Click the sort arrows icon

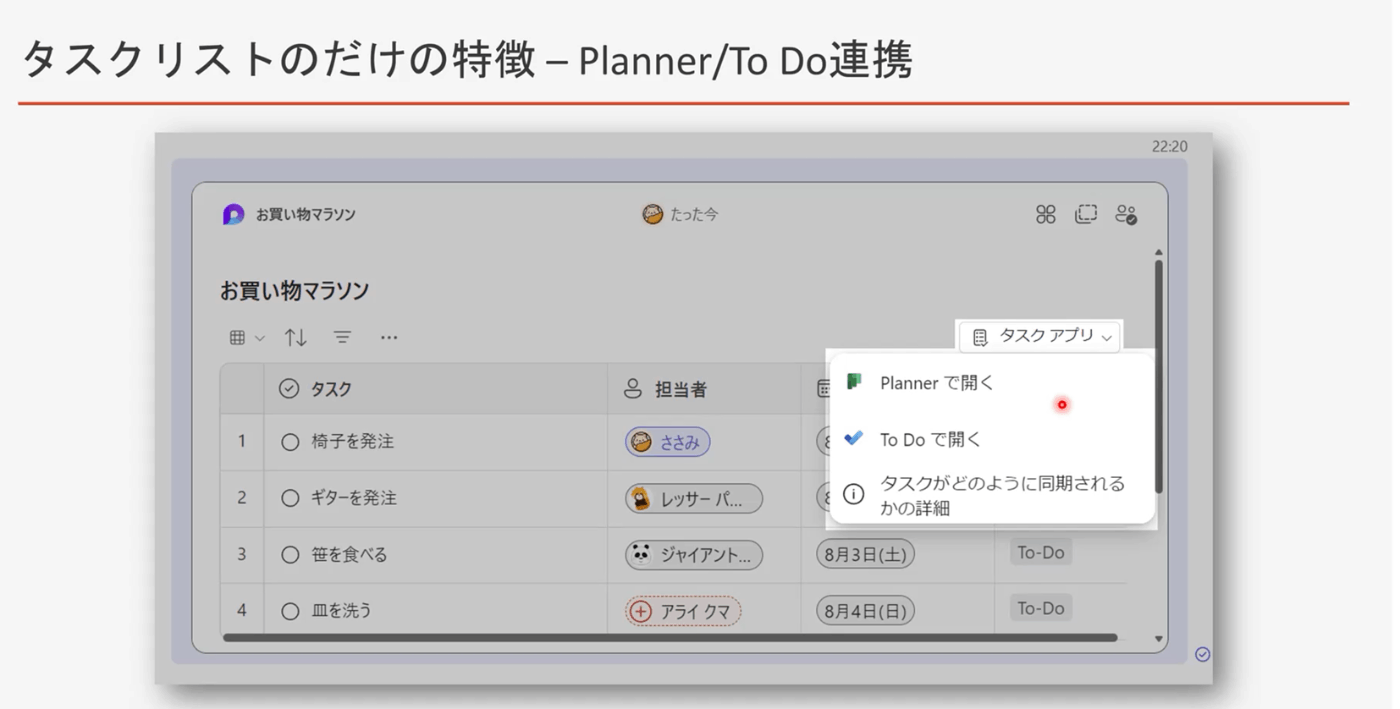(x=295, y=338)
